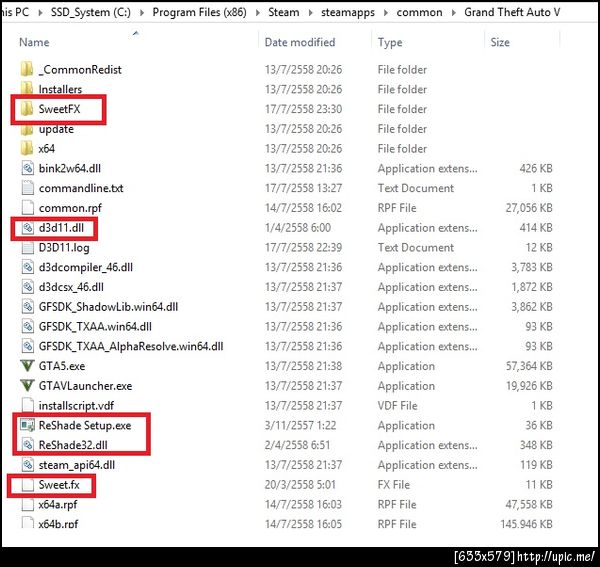Click the 57,364 KB size cell
This screenshot has width=600, height=567.
[529, 366]
